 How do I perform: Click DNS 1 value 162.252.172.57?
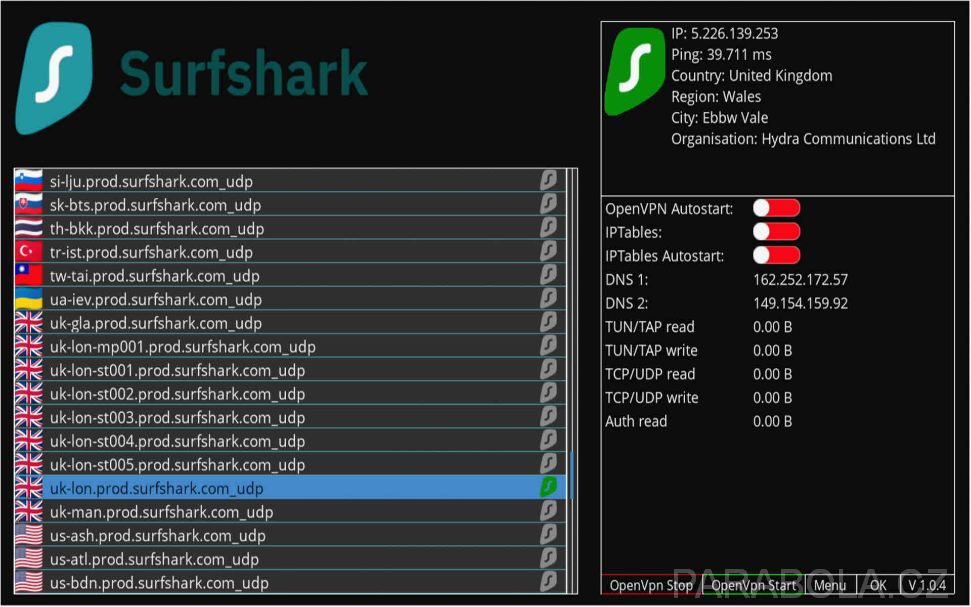coord(800,279)
